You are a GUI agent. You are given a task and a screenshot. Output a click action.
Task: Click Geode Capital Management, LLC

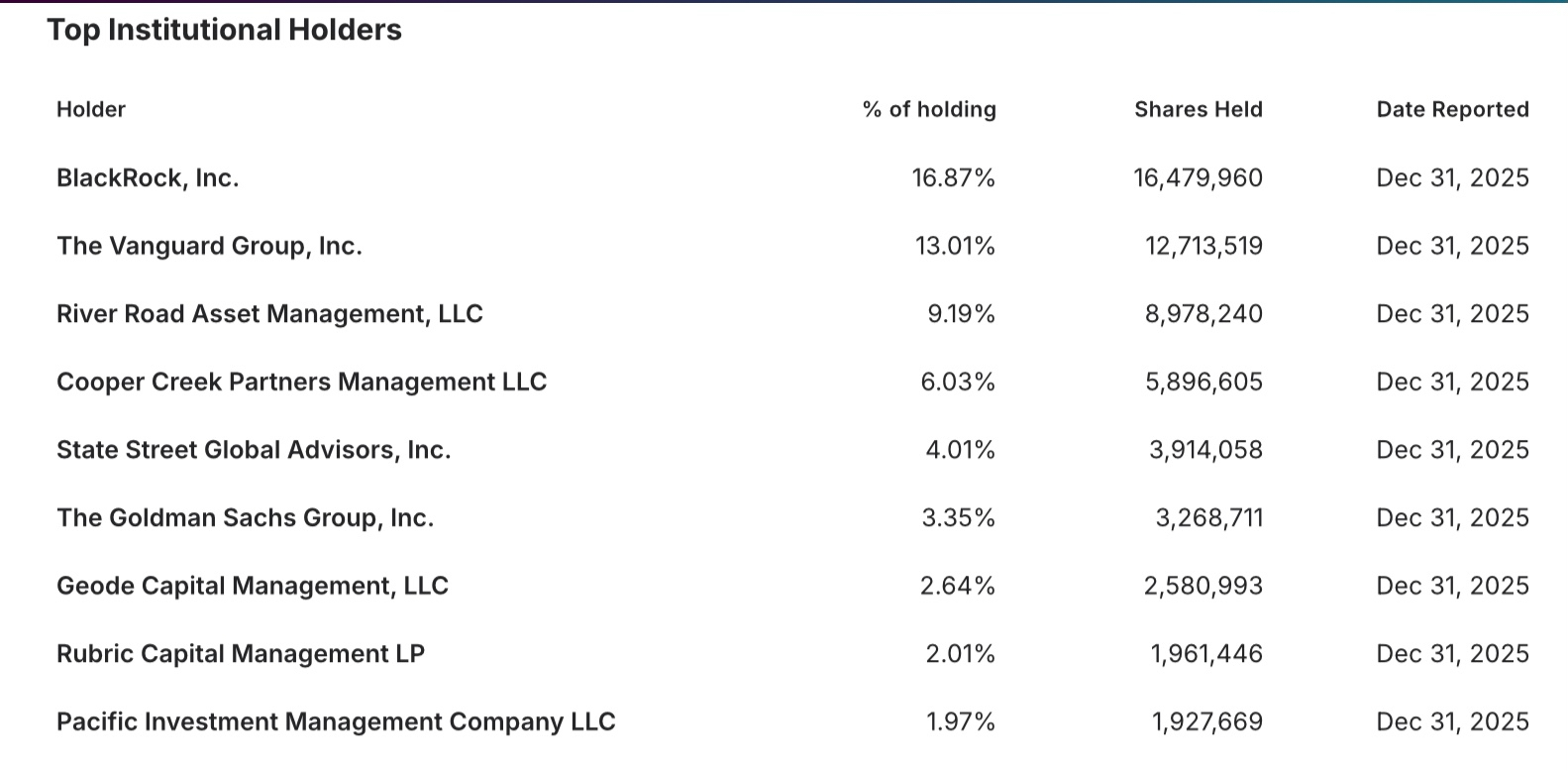point(253,587)
